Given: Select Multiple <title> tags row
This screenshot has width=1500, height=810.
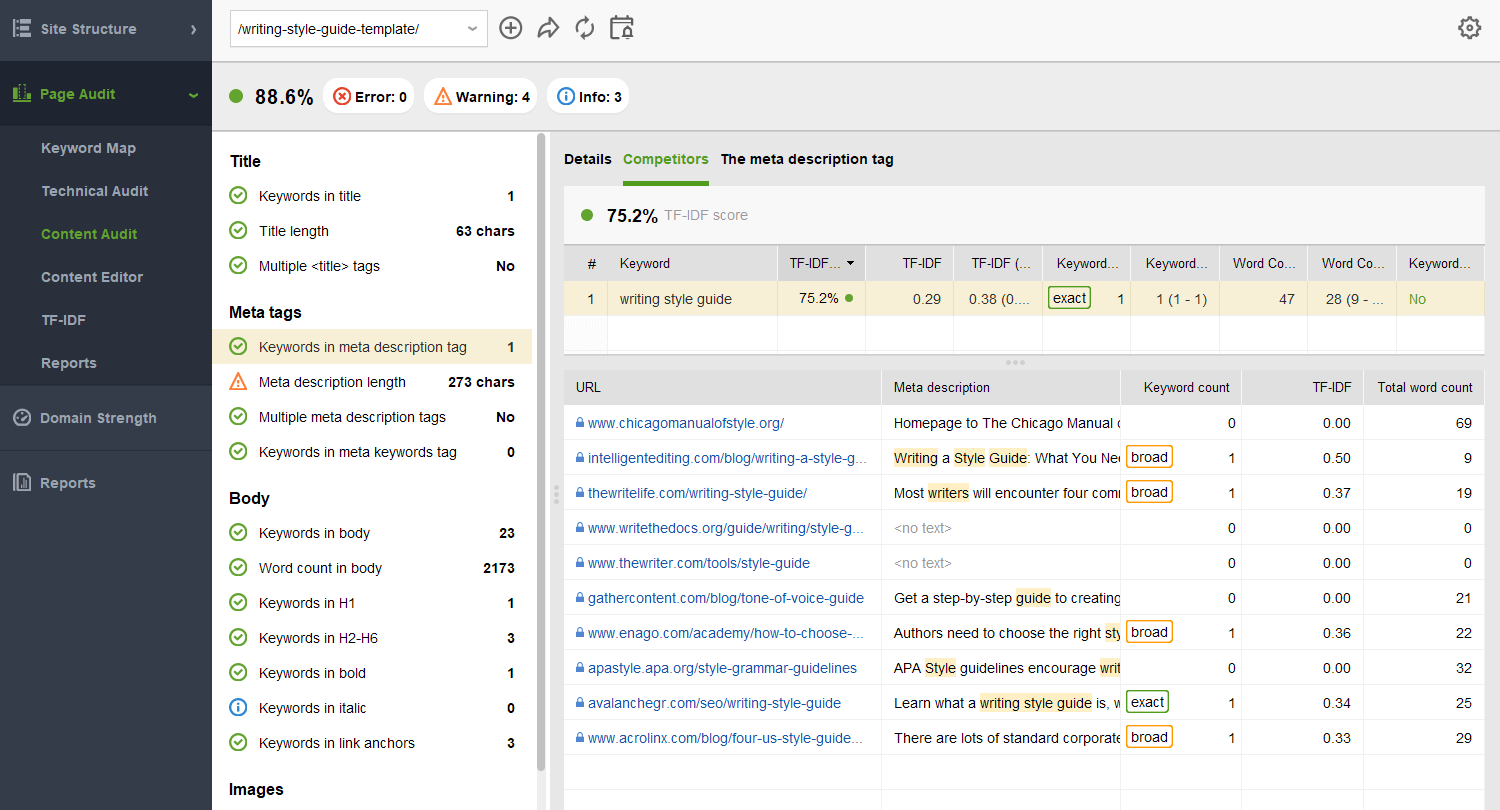Looking at the screenshot, I should pos(372,266).
